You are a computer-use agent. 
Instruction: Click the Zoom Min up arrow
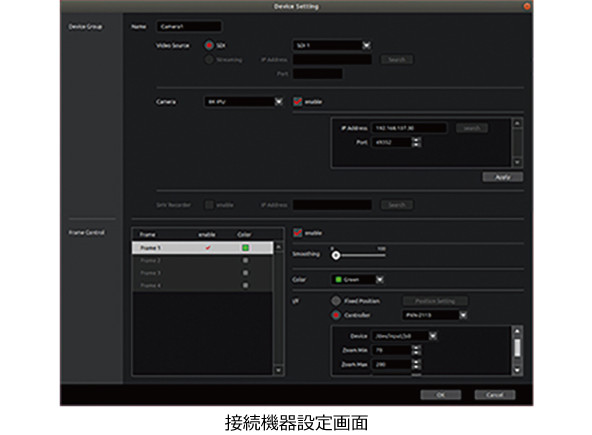coord(416,347)
